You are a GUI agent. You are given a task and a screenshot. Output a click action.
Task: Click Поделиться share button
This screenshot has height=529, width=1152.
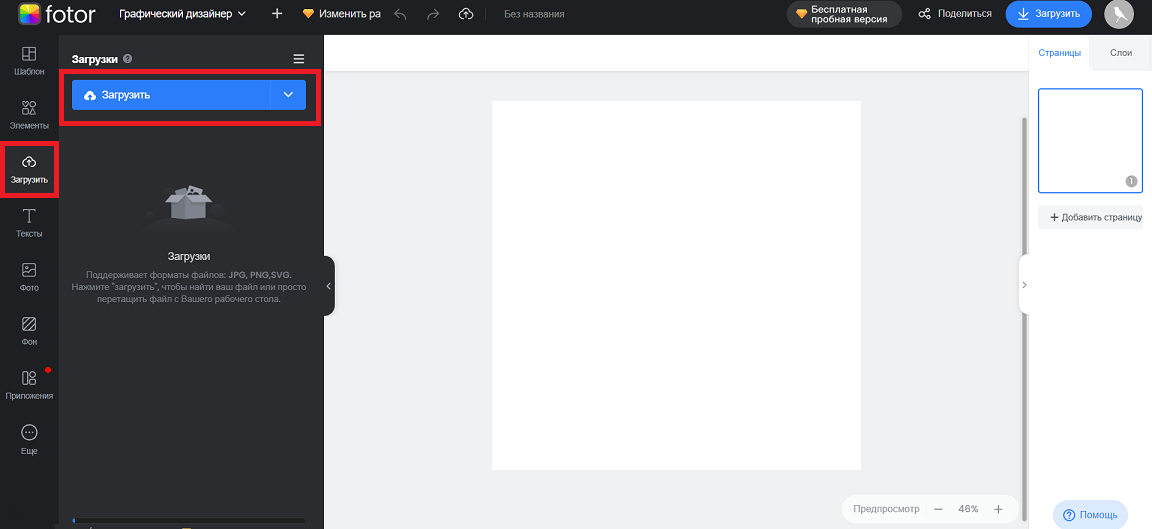pyautogui.click(x=954, y=14)
